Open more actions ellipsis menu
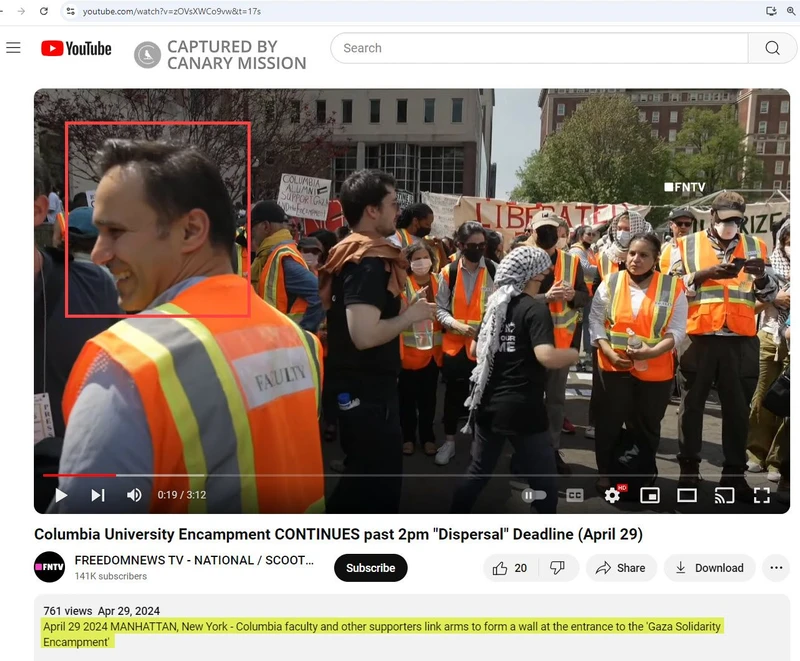800x661 pixels. click(776, 568)
